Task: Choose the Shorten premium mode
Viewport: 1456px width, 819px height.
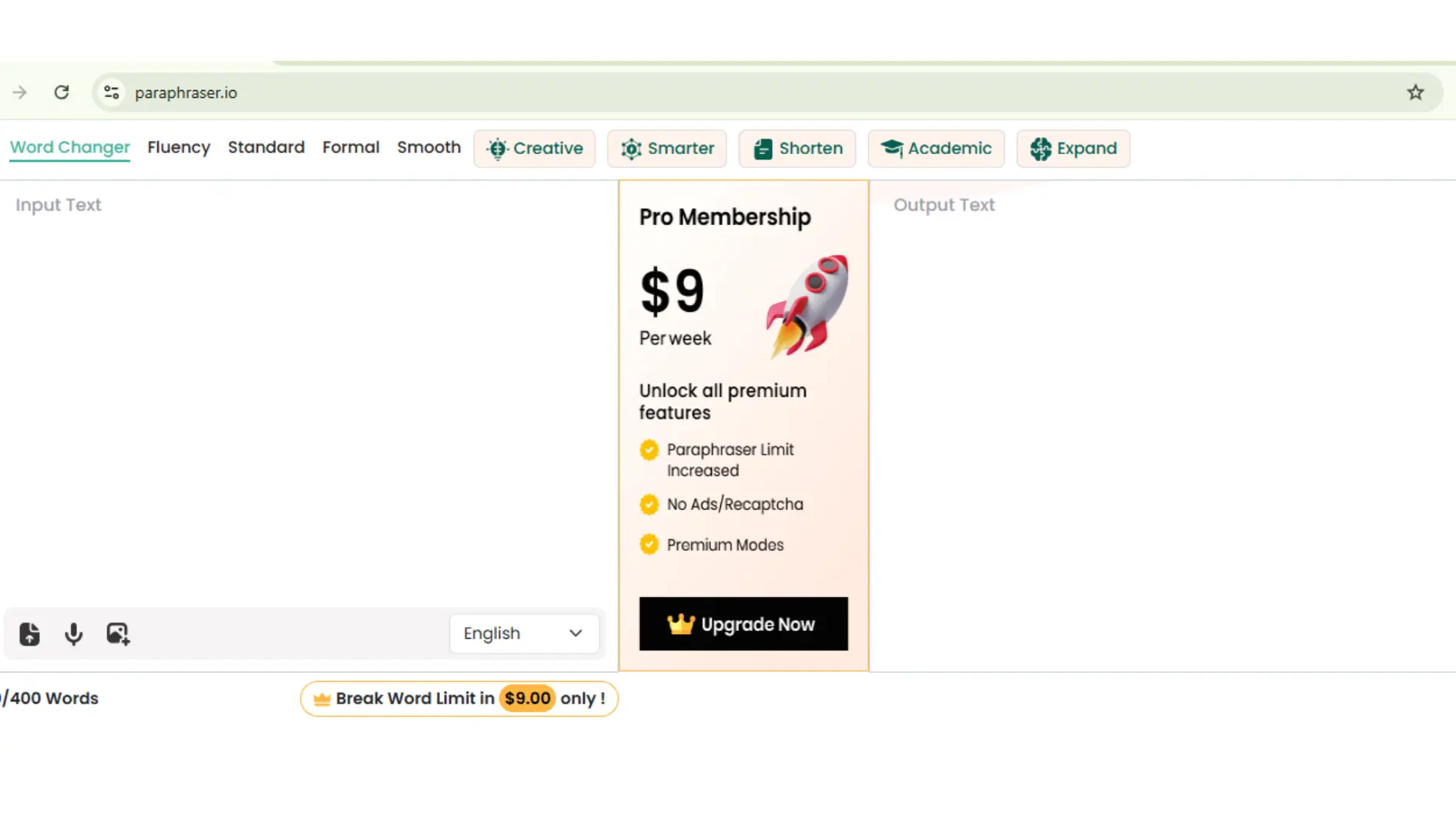Action: pyautogui.click(x=797, y=148)
